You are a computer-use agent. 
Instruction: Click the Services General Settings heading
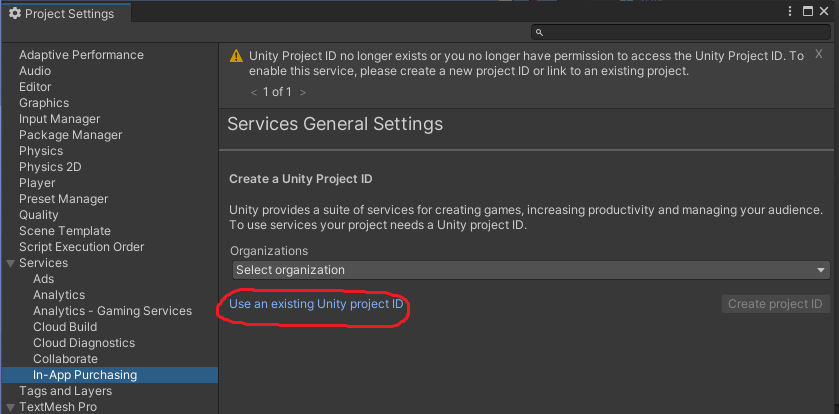[x=335, y=124]
